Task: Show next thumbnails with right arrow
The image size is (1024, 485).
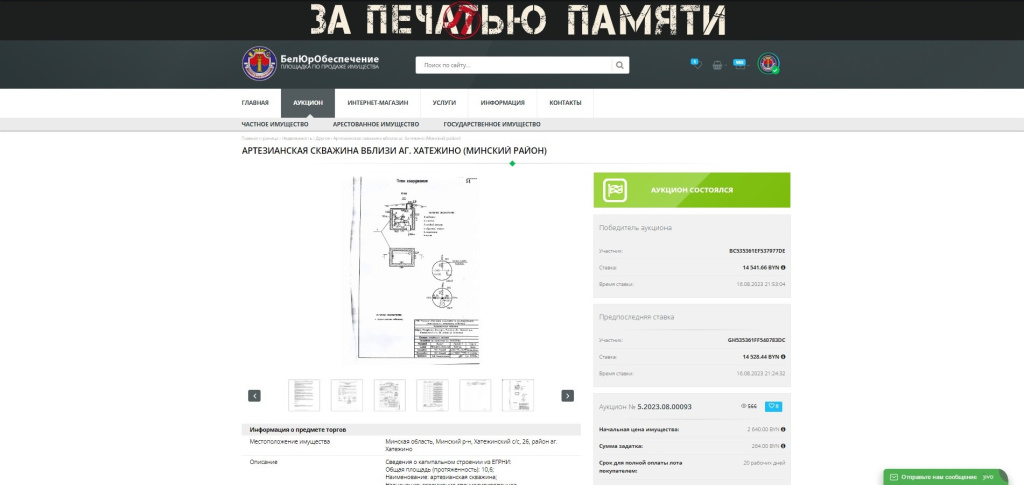Action: (x=568, y=395)
